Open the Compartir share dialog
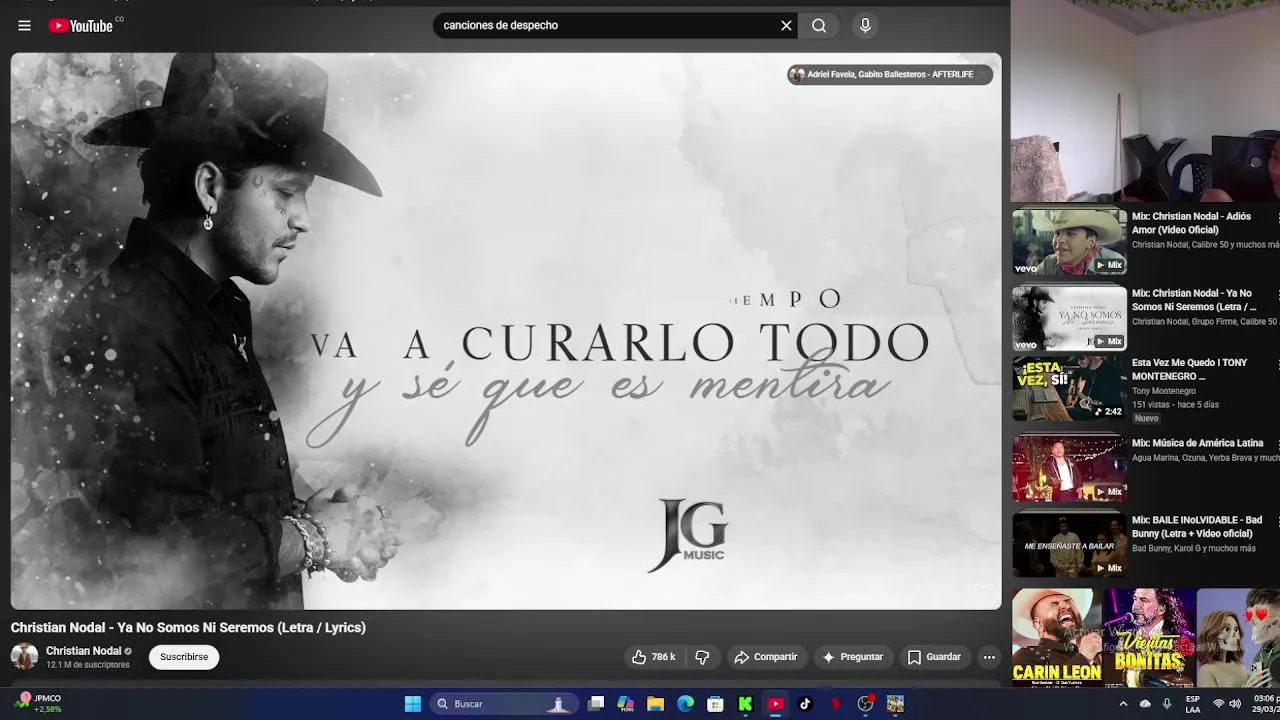This screenshot has height=720, width=1280. point(766,657)
